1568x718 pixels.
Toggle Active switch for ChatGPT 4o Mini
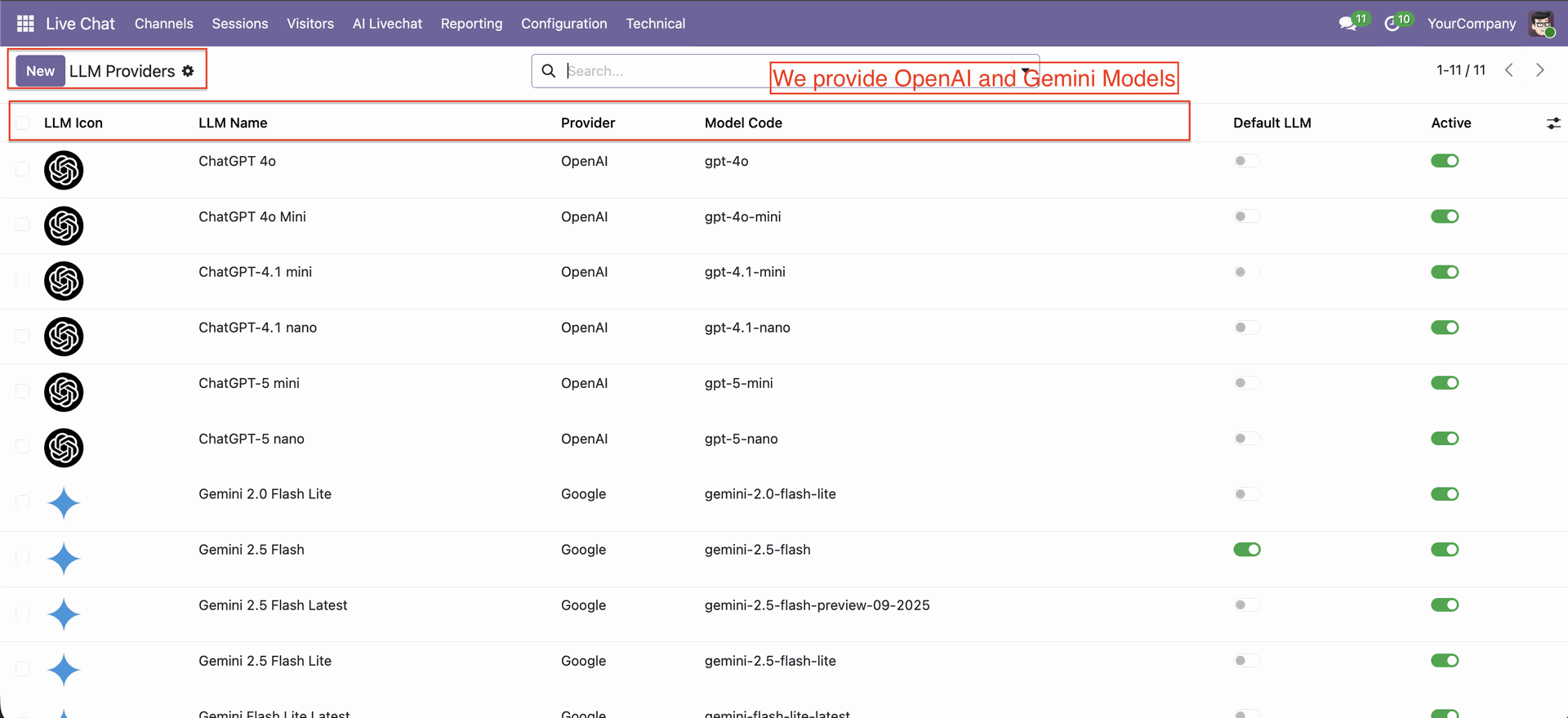[x=1444, y=216]
